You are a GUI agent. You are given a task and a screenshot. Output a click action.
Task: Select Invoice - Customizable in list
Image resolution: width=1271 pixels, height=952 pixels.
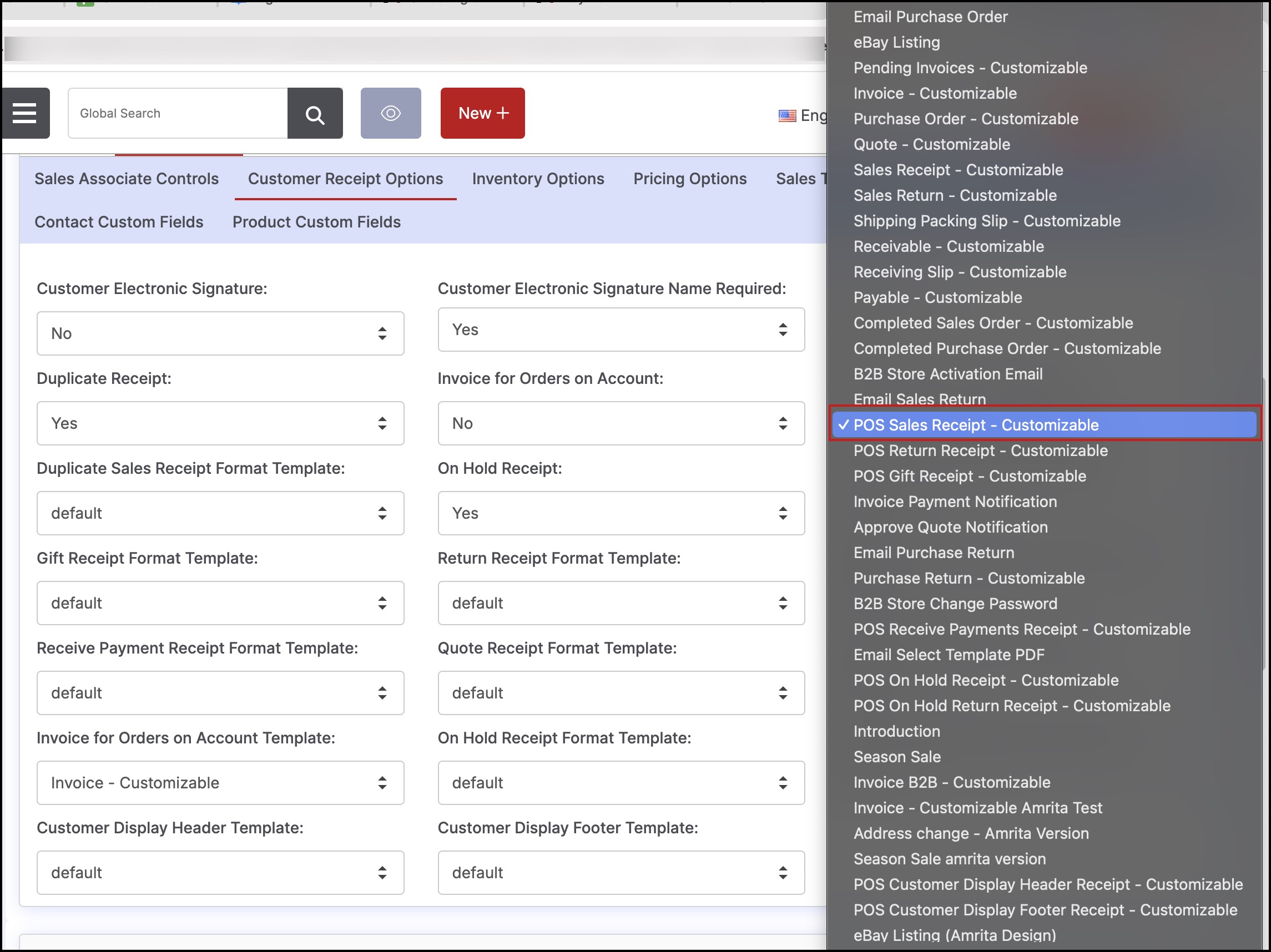[x=1045, y=93]
